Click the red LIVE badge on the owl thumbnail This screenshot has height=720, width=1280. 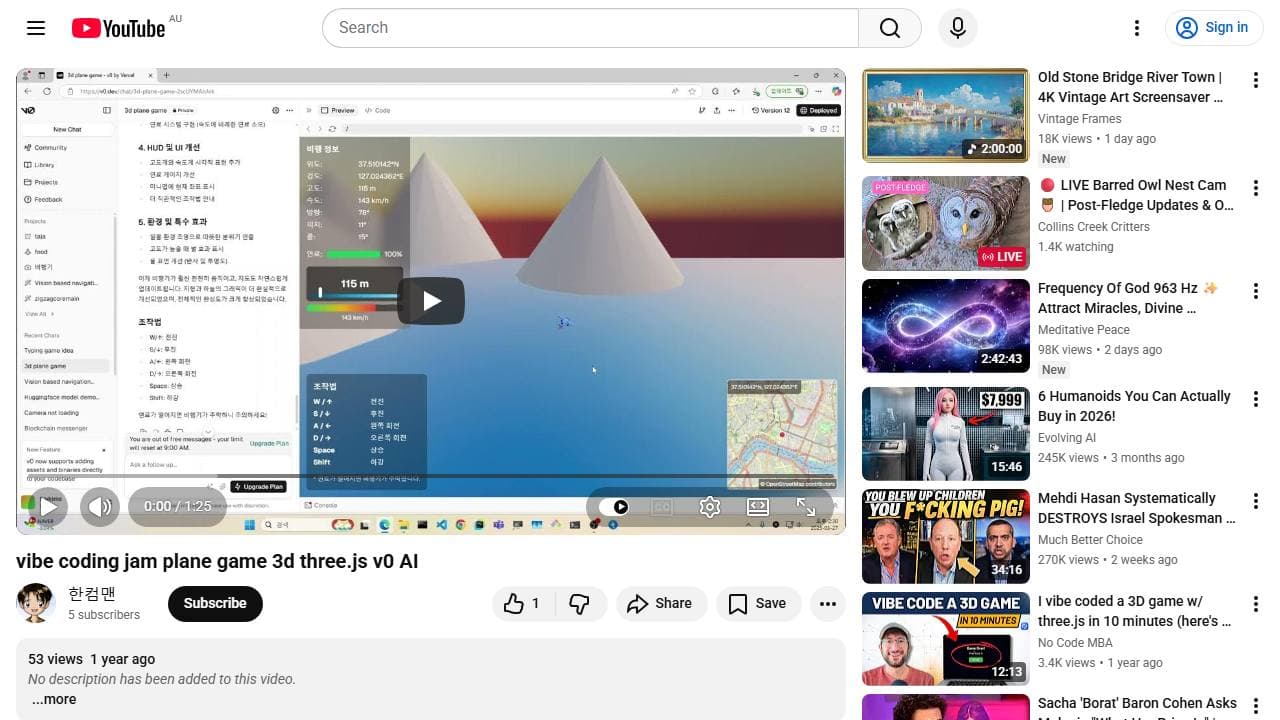(1002, 257)
